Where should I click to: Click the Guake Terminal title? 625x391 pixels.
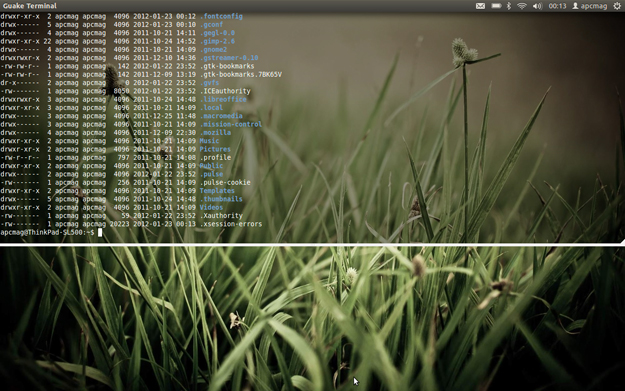[29, 6]
